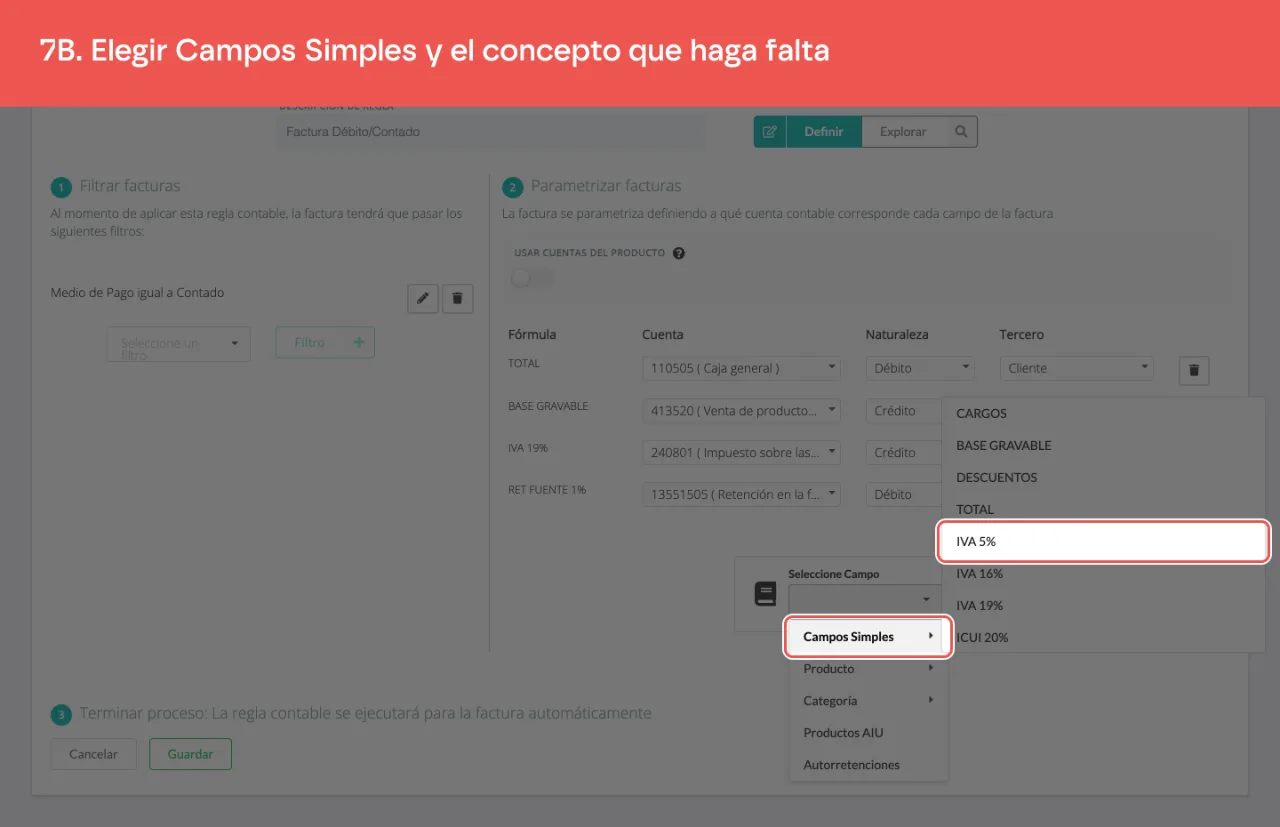Open the Débito naturaleza dropdown for TOTAL
This screenshot has height=827, width=1280.
pos(920,368)
